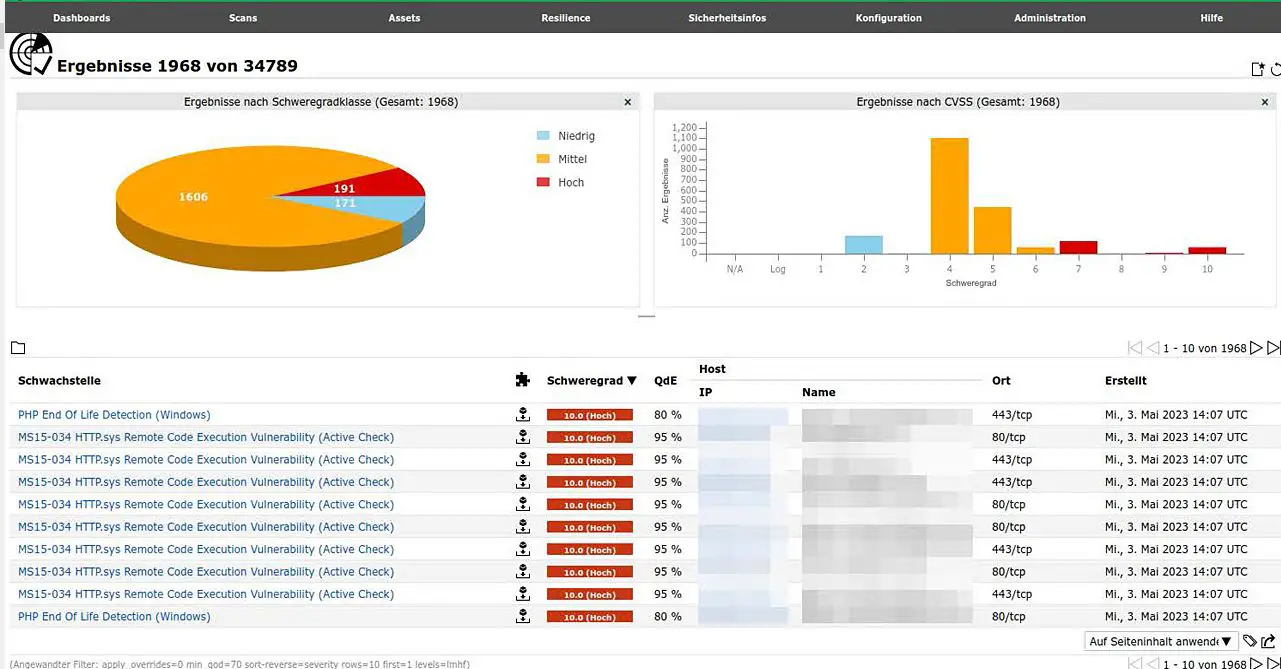Screen dimensions: 1281x669
Task: Collapse the dashboard using the divider handle below the charts
Action: coord(646,316)
